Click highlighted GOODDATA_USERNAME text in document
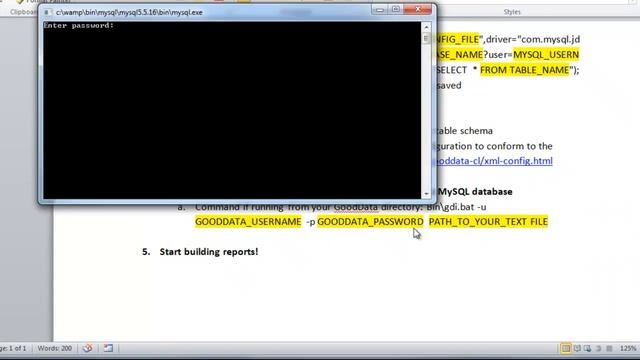The height and width of the screenshot is (360, 640). coord(248,222)
